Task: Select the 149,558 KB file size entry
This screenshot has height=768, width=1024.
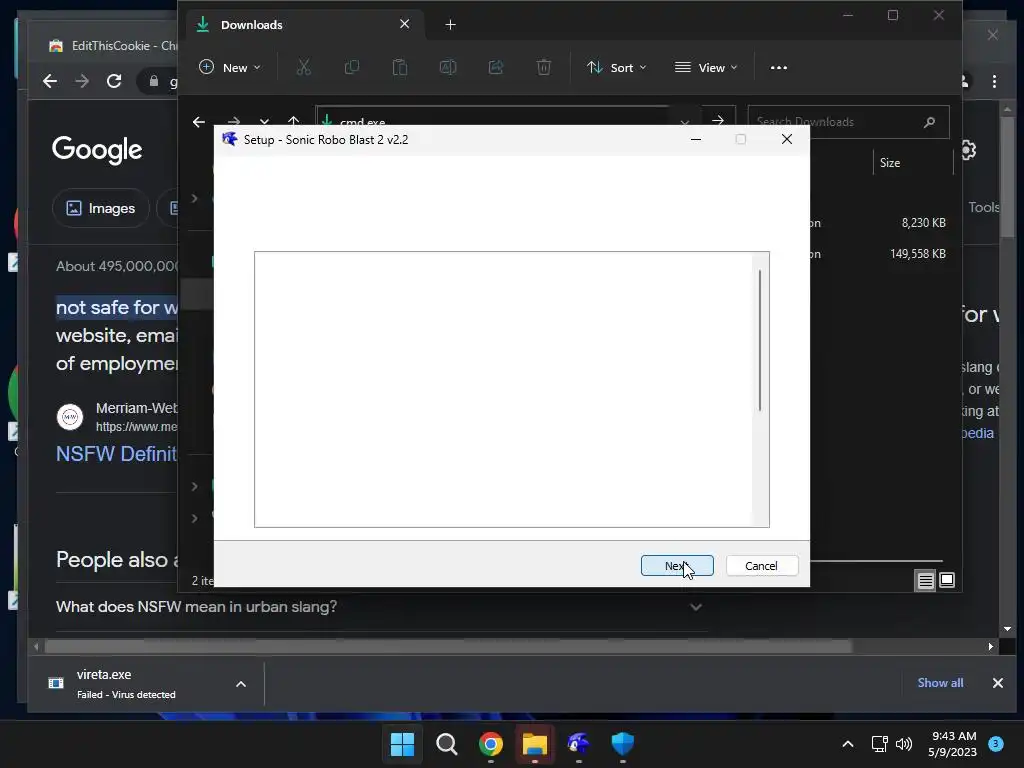Action: point(918,253)
